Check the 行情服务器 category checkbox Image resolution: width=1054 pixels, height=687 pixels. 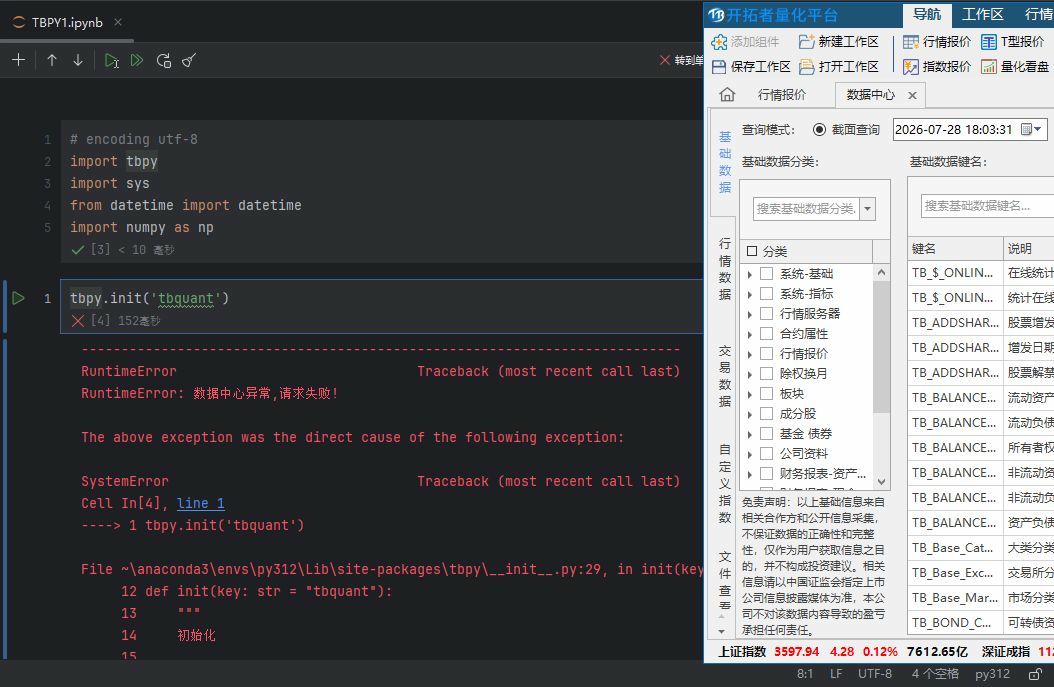tap(766, 313)
